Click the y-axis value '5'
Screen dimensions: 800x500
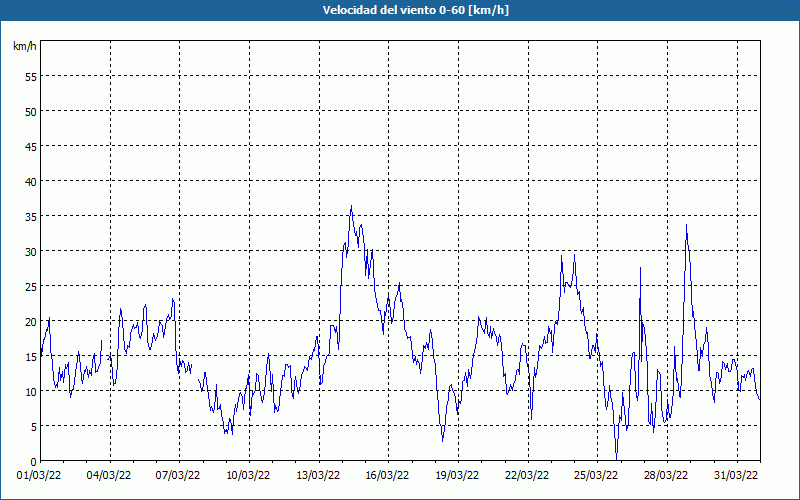[x=34, y=427]
